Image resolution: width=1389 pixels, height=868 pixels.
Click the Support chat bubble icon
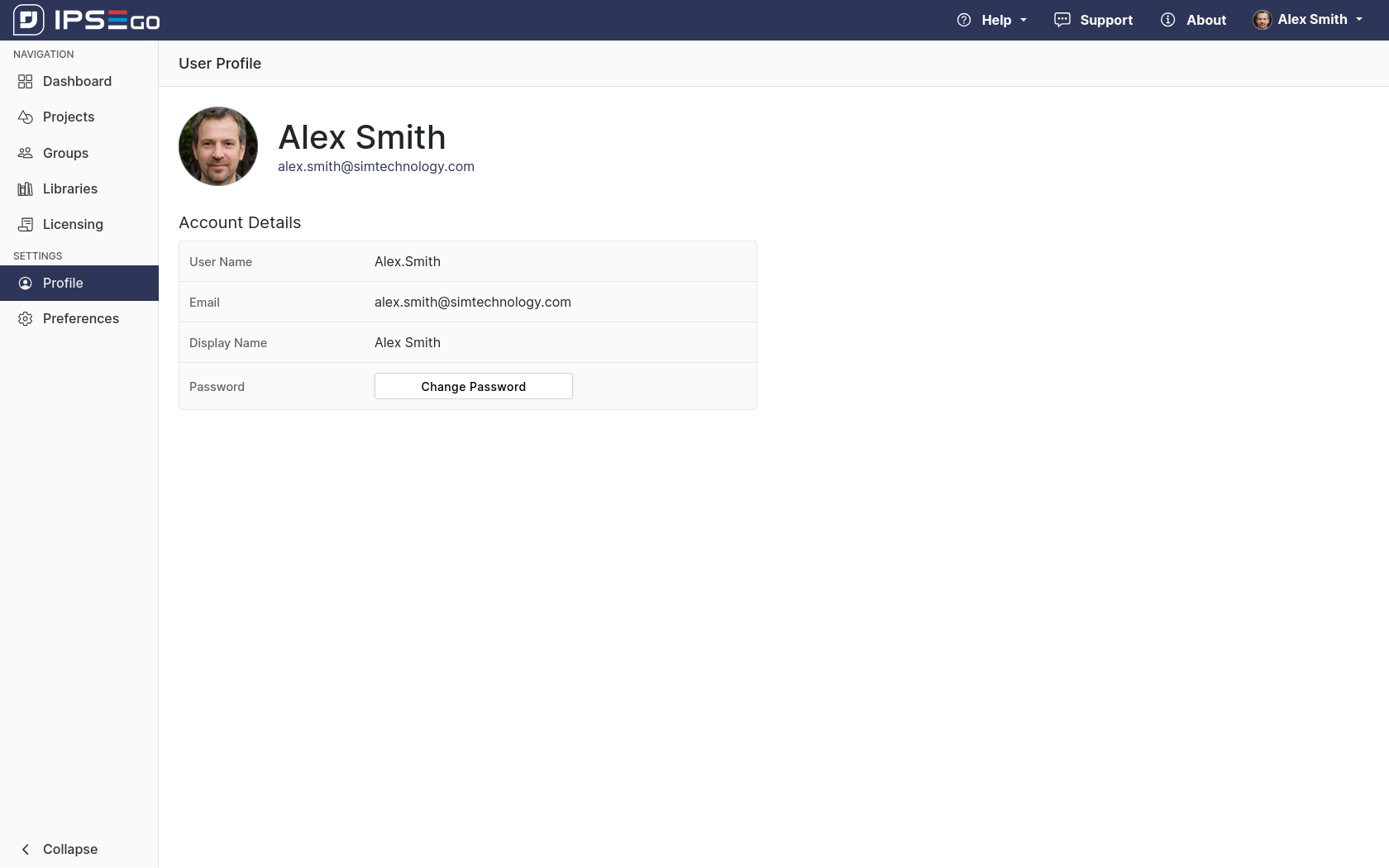1062,20
